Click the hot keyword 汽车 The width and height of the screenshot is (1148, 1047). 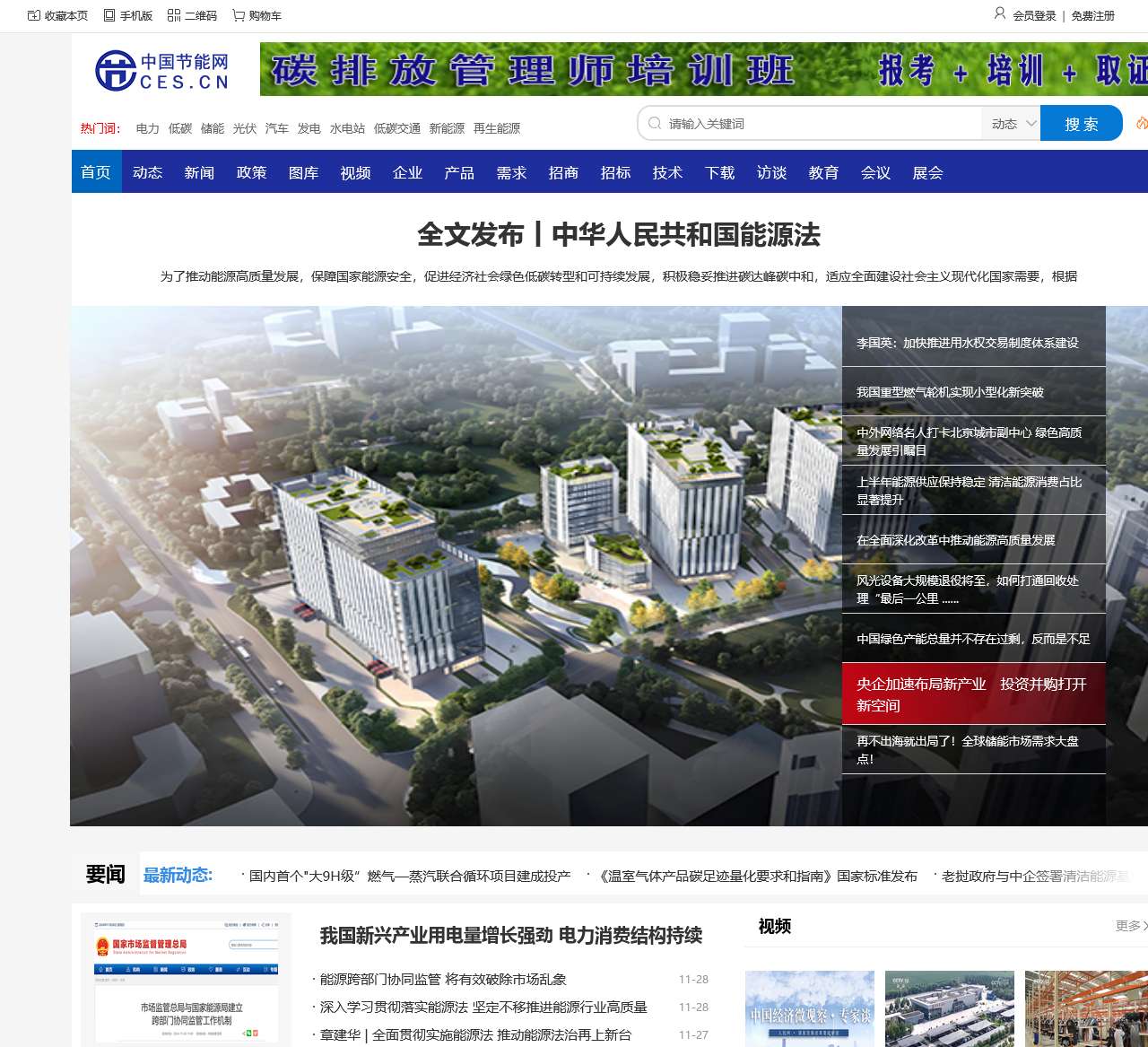pos(277,128)
